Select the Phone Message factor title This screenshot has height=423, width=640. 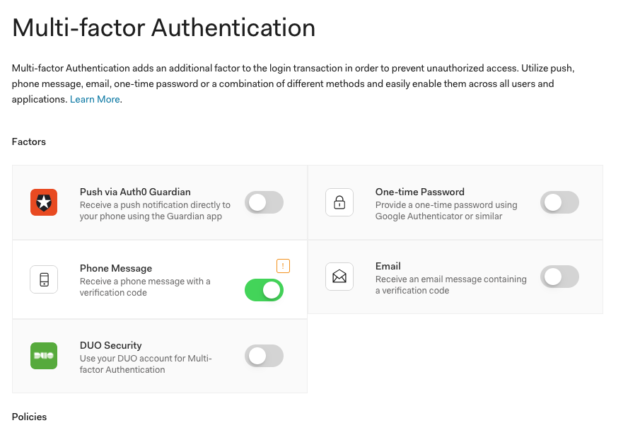point(116,268)
